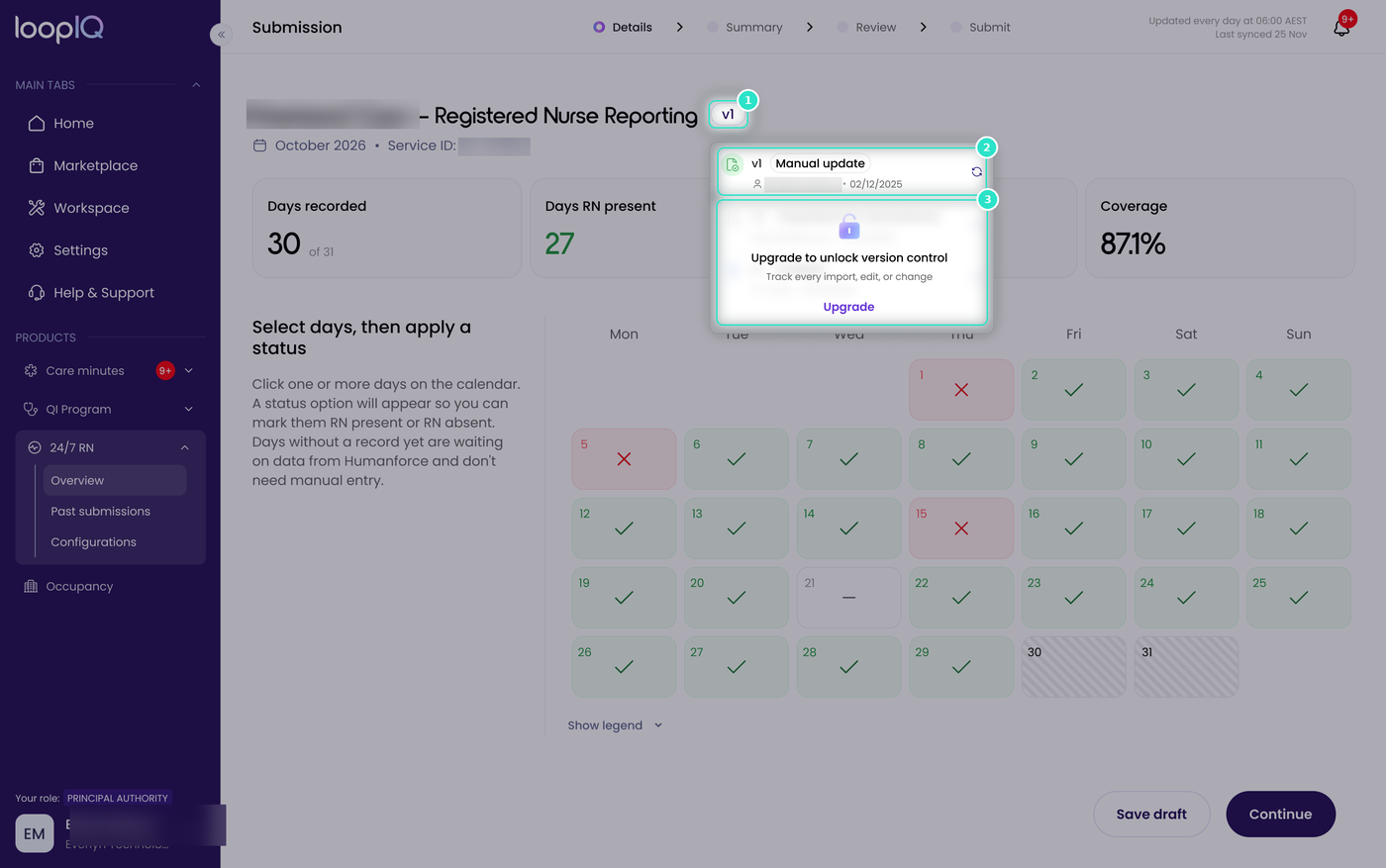Image resolution: width=1386 pixels, height=868 pixels.
Task: Click the EM user avatar
Action: coord(35,833)
